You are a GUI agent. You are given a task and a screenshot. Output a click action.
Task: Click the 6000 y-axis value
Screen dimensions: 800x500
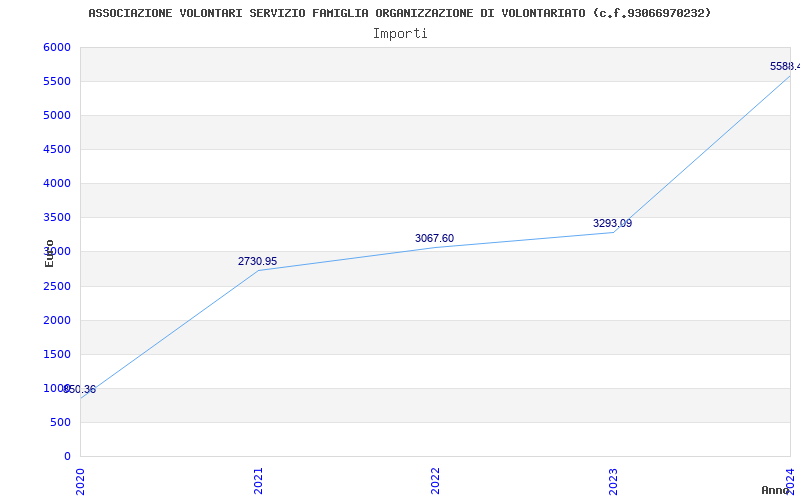click(x=57, y=47)
